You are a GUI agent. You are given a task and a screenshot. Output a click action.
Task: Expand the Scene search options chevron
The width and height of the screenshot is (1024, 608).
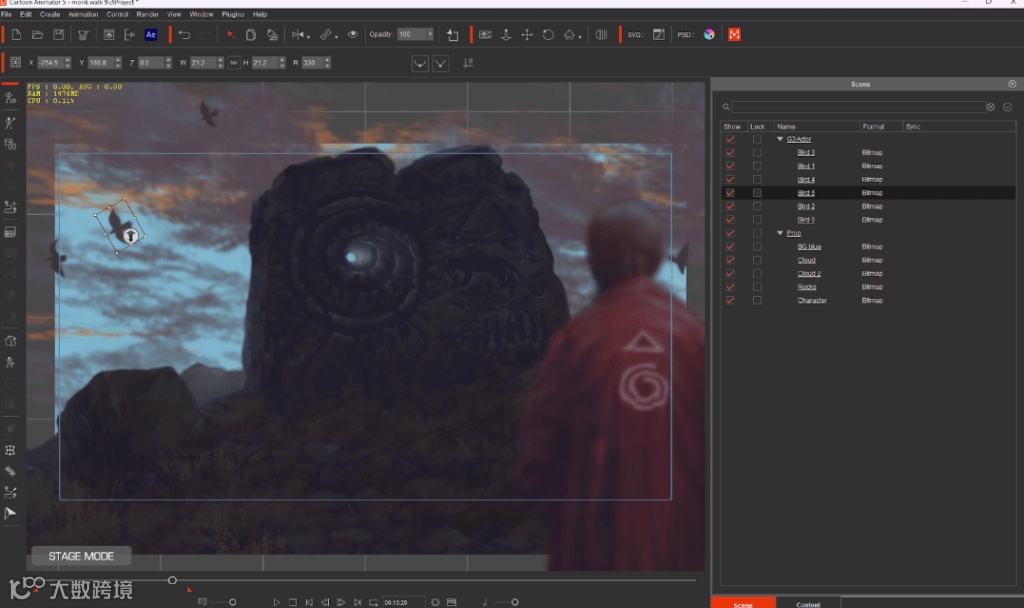pos(1008,107)
